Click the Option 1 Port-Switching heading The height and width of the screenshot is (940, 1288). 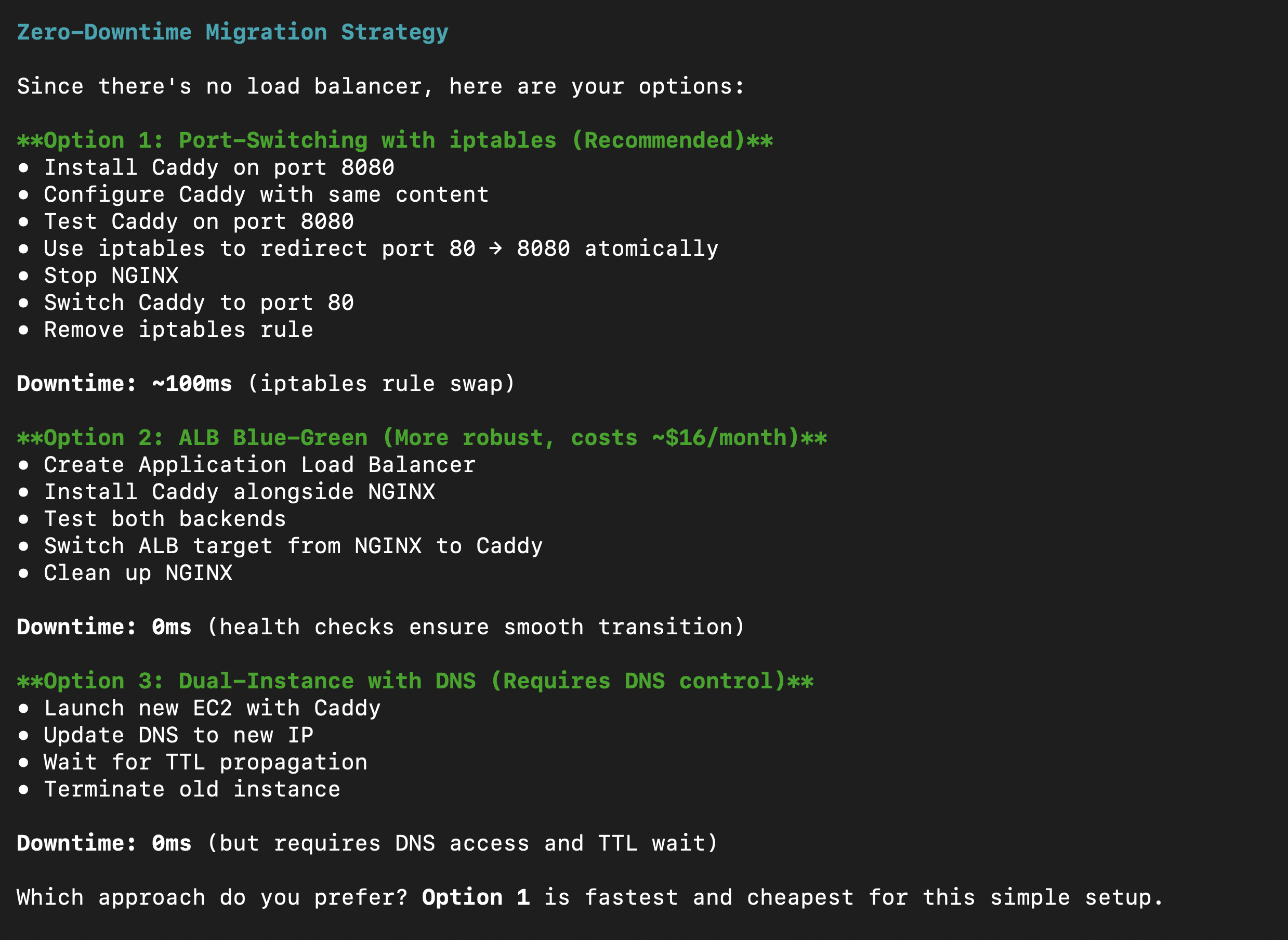click(x=395, y=140)
